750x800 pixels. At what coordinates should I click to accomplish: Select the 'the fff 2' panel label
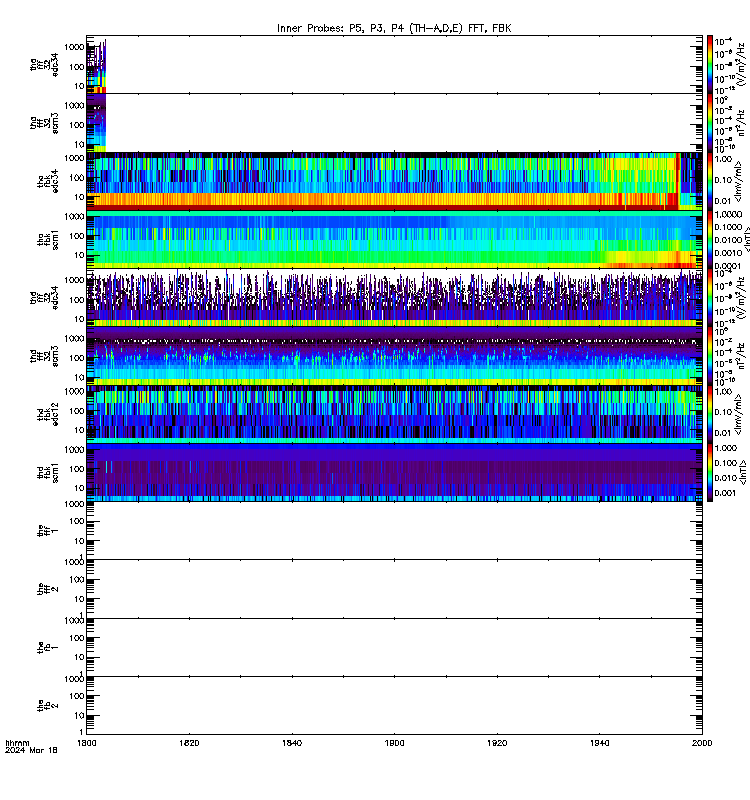coord(48,589)
